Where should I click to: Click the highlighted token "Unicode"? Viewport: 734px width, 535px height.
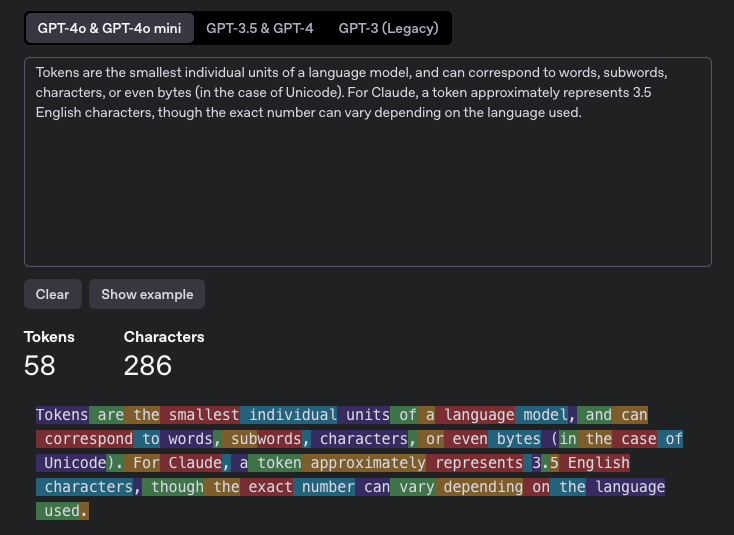[71, 462]
